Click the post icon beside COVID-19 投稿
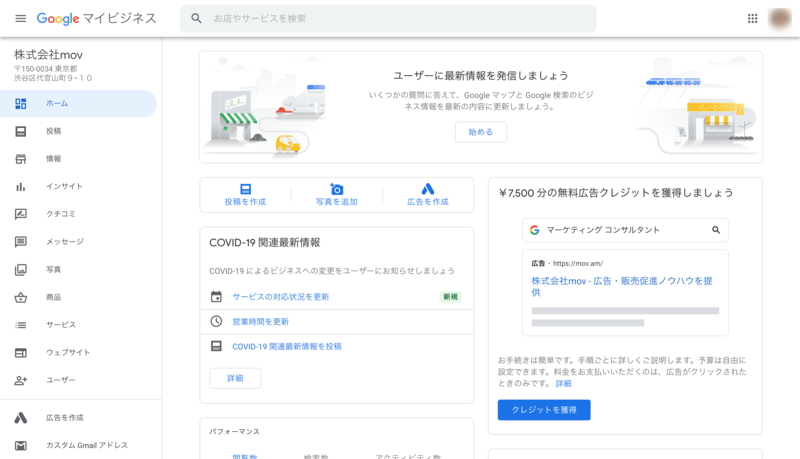This screenshot has width=800, height=459. [x=216, y=346]
